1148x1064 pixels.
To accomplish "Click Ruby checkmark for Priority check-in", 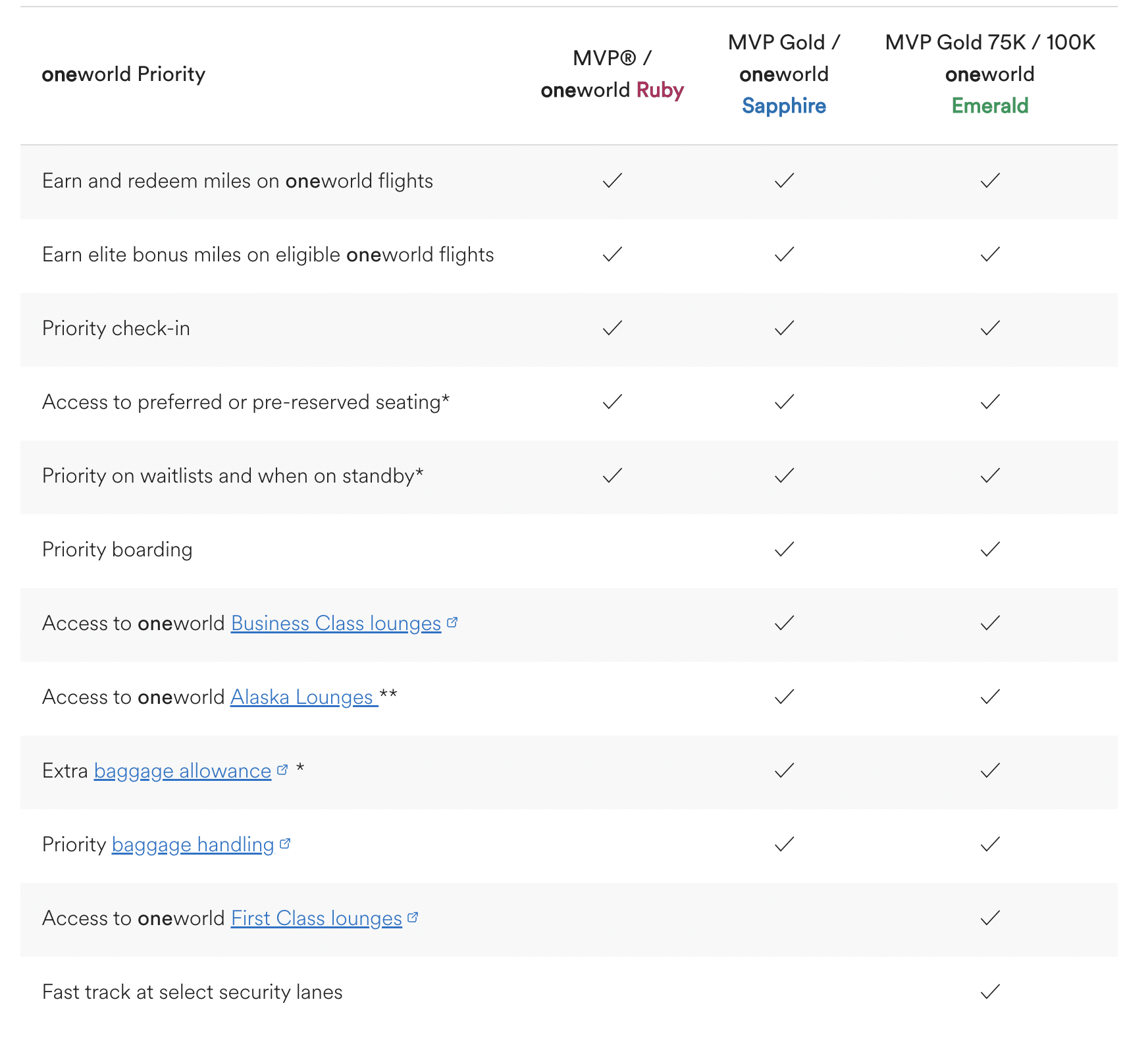I will [612, 328].
